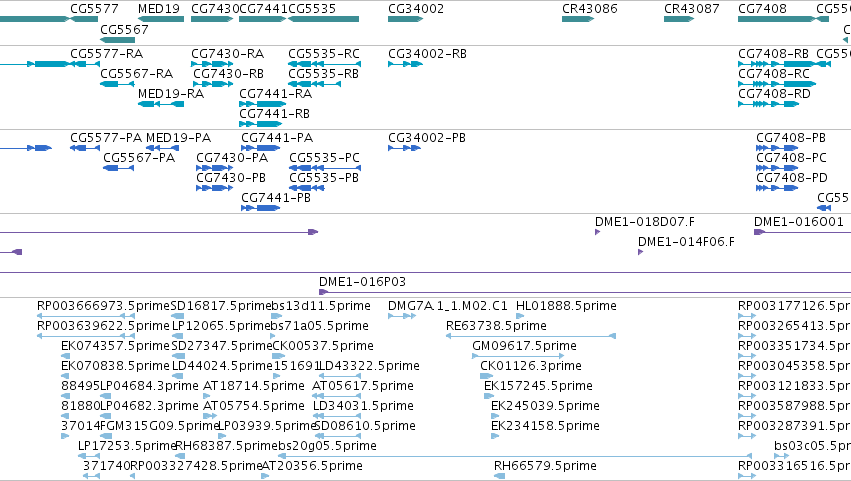The image size is (851, 481).
Task: Click the AT18714.5prime EST label
Action: point(253,386)
